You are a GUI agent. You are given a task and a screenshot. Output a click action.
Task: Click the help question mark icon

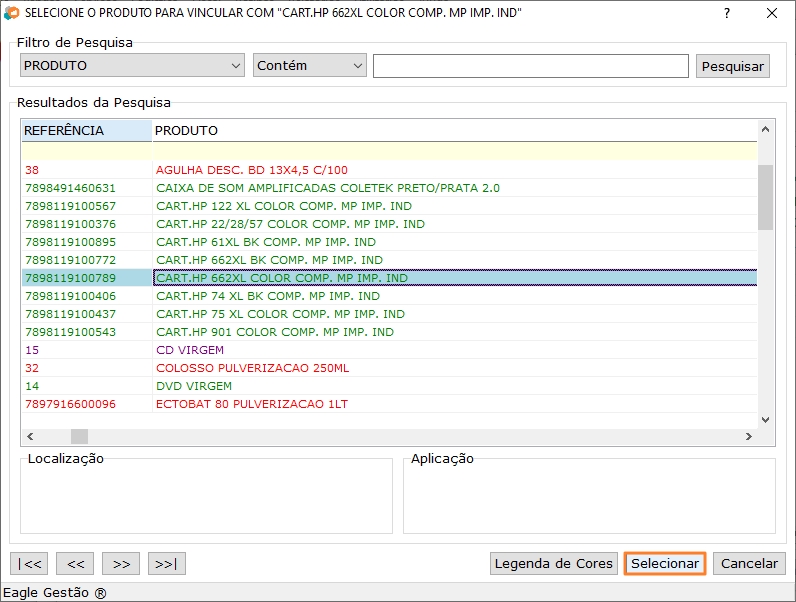point(727,14)
